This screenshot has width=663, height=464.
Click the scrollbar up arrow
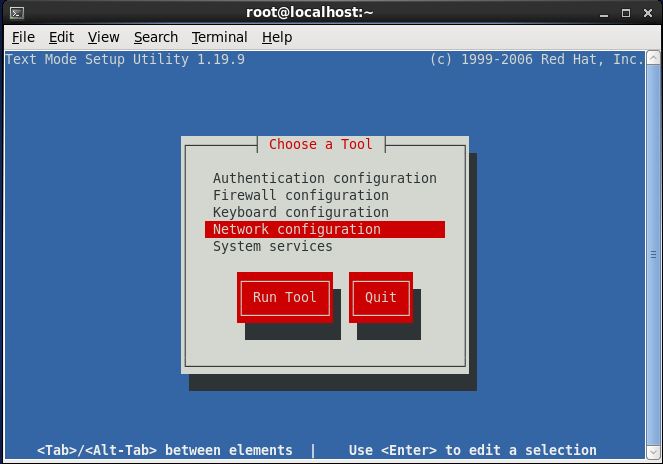pyautogui.click(x=653, y=57)
